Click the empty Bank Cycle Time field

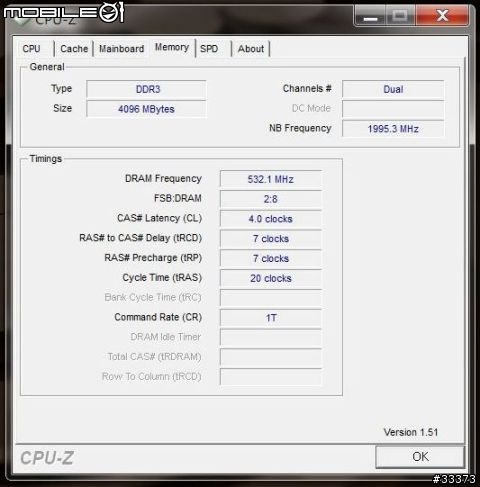tap(271, 298)
